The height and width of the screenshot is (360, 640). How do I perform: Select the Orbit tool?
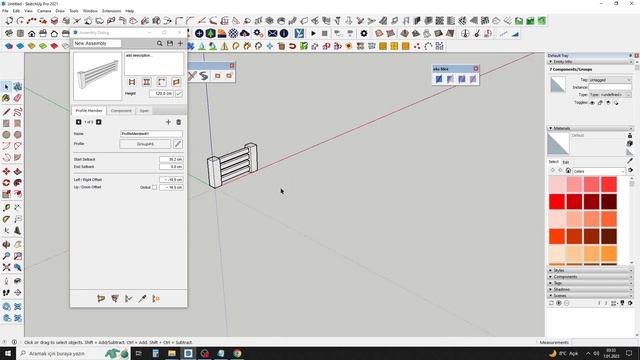[6, 244]
